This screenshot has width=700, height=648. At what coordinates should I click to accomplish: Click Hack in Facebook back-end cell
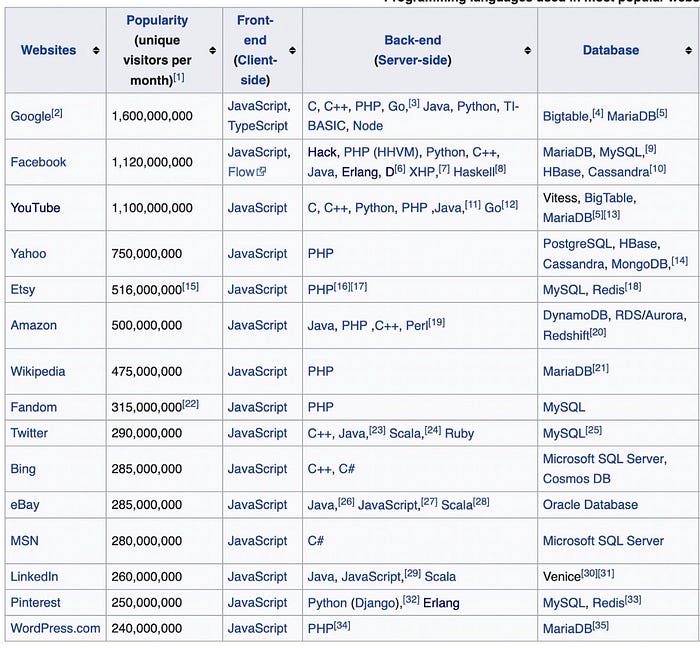coord(322,152)
